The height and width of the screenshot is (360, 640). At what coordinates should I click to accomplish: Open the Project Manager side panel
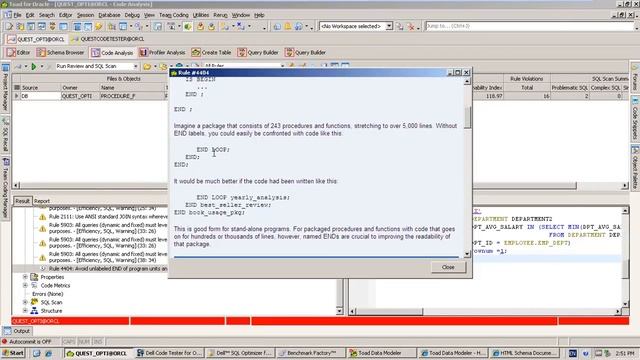pyautogui.click(x=5, y=88)
